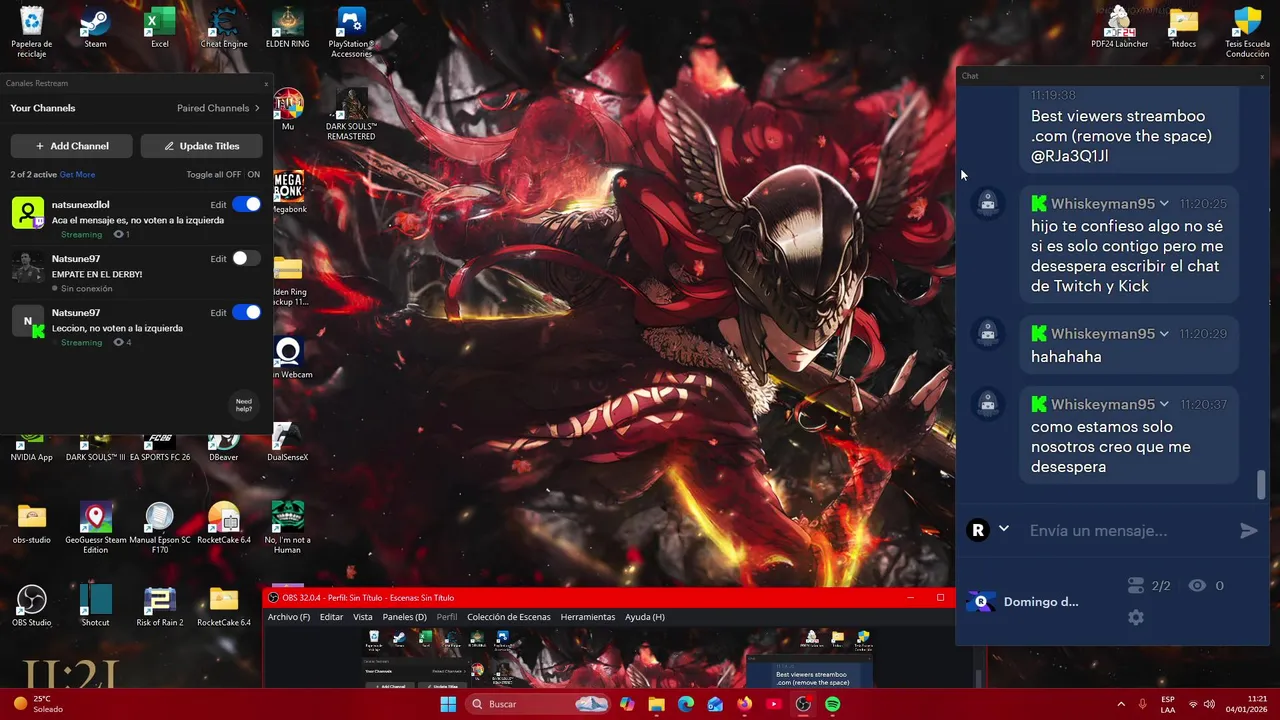Open the Paneles menu in OBS
1280x720 pixels.
404,617
